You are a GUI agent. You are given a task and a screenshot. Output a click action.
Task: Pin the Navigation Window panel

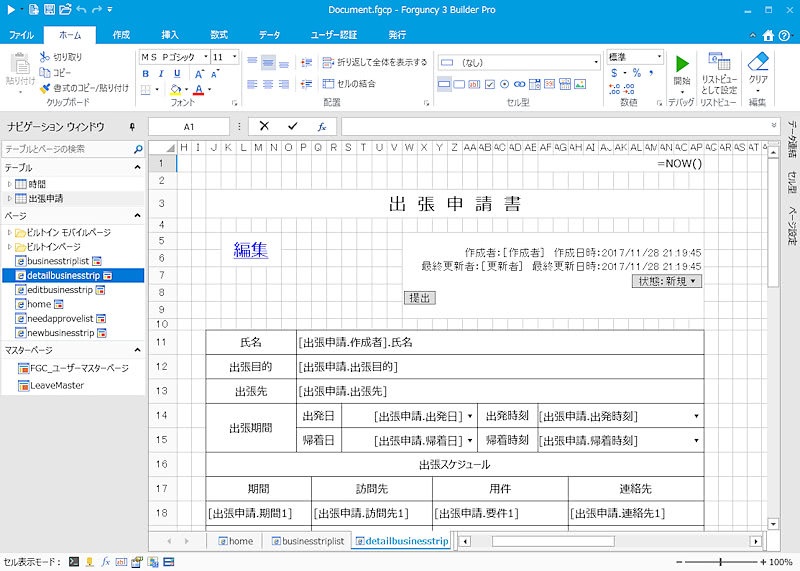(132, 127)
